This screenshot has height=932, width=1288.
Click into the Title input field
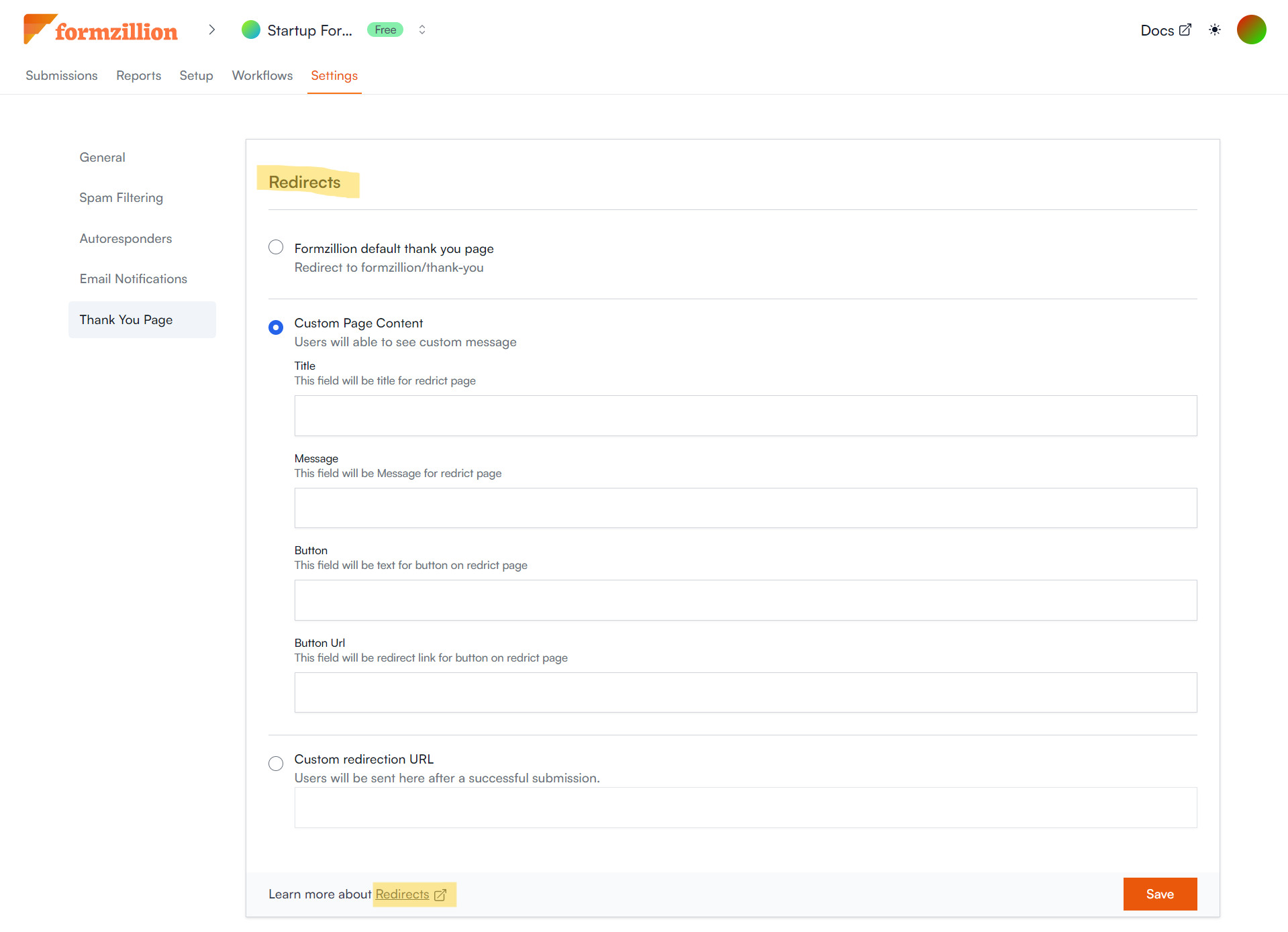point(745,415)
